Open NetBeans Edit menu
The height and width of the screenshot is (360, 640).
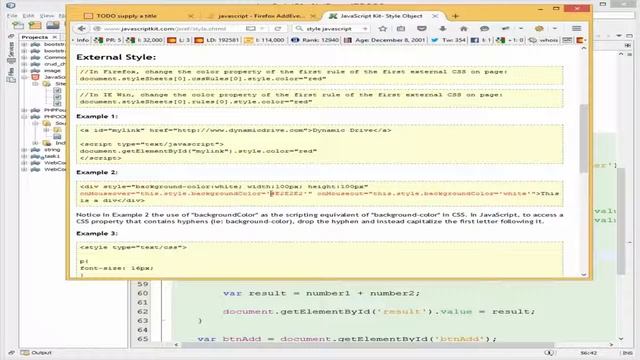point(28,16)
